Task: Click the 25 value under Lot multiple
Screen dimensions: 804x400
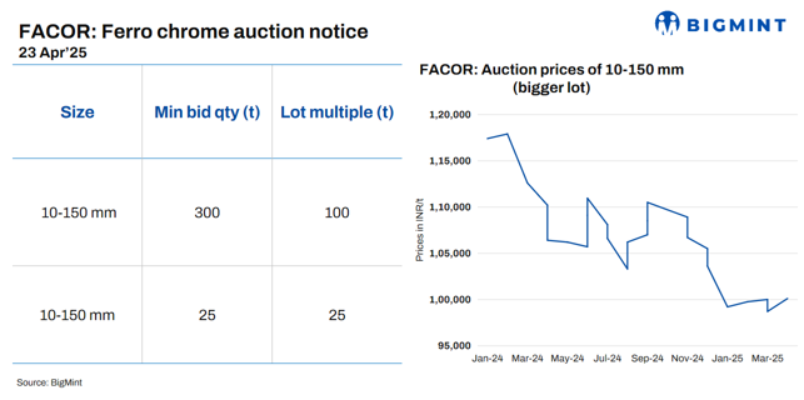Action: pyautogui.click(x=337, y=315)
